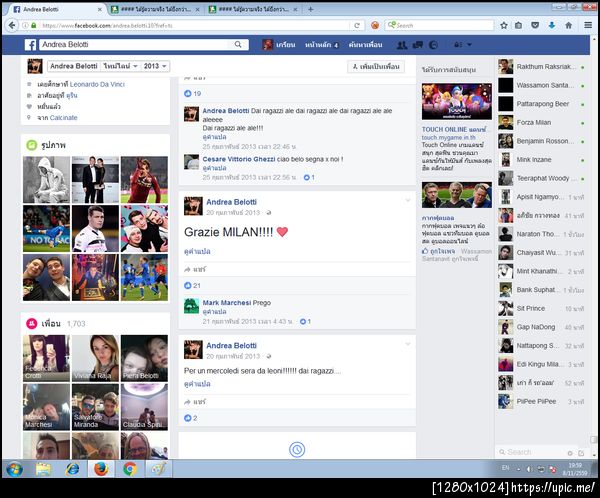This screenshot has width=600, height=498.
Task: Bookmark this page with the star icon
Action: coord(504,25)
